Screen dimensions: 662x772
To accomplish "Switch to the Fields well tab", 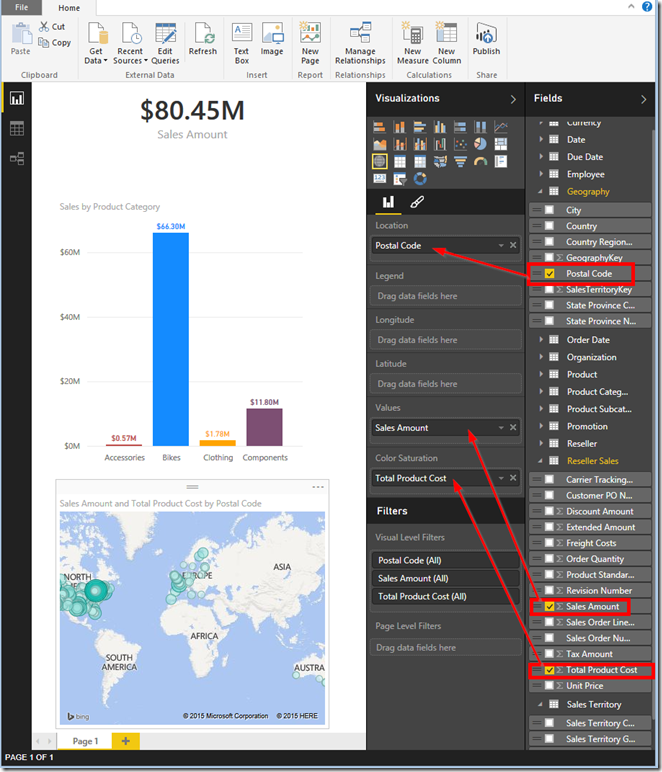I will click(388, 202).
